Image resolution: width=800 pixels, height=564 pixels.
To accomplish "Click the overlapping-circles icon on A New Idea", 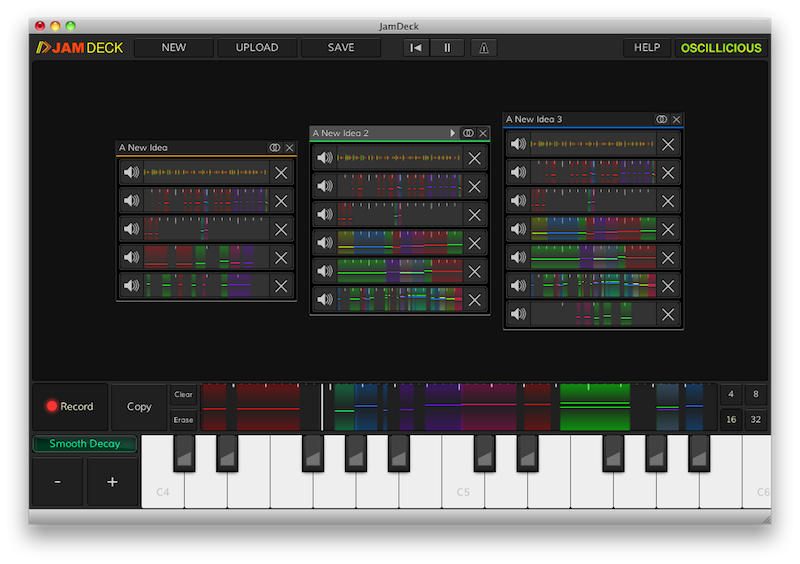I will (274, 148).
